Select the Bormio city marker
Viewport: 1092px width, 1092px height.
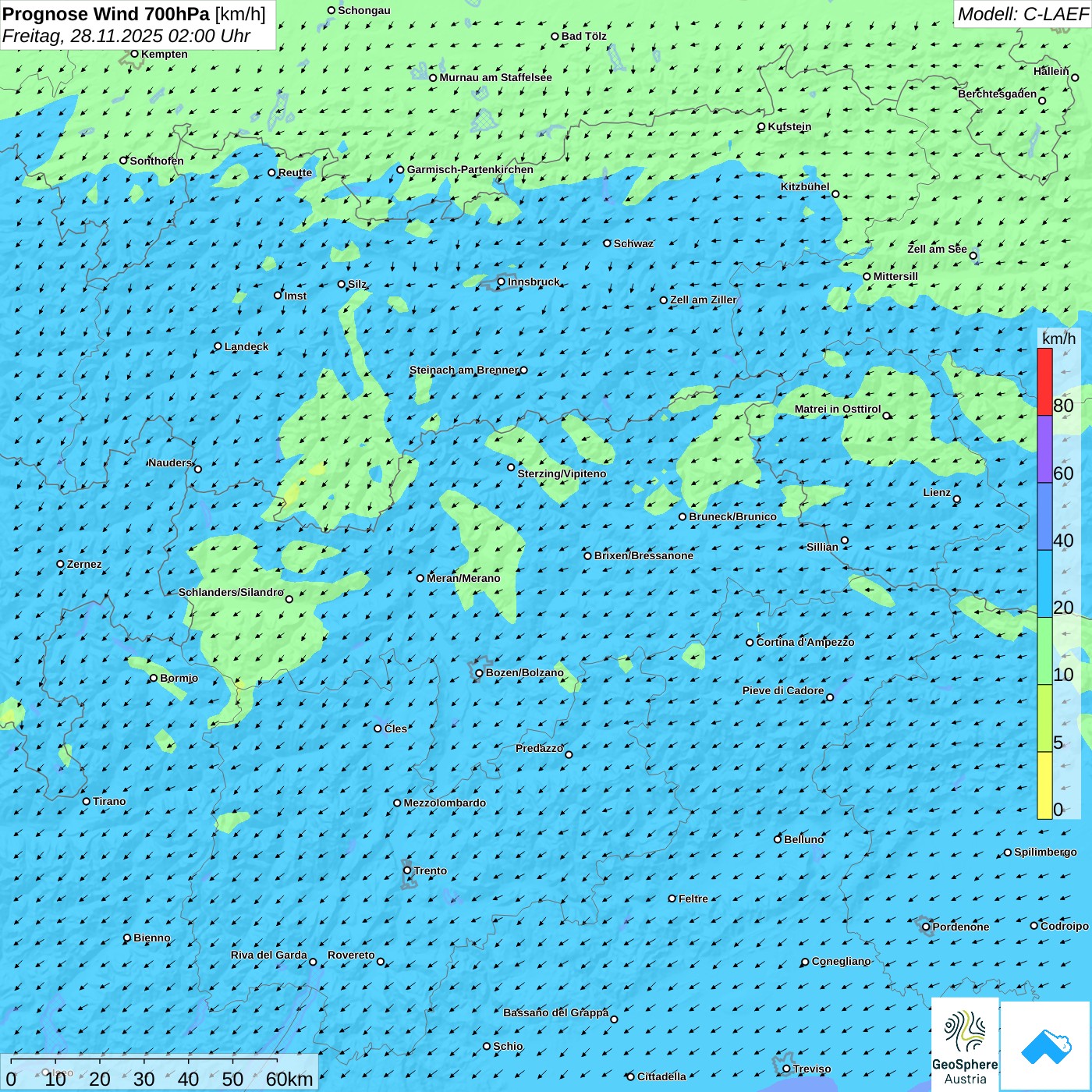coord(154,678)
